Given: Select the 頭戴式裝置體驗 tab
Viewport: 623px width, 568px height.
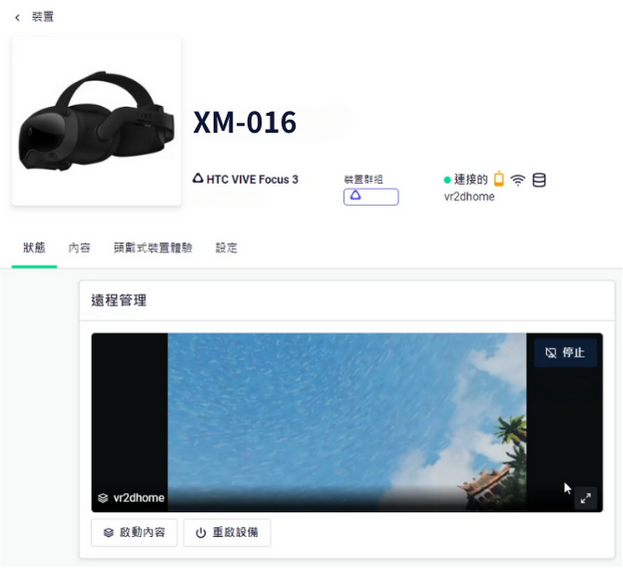Looking at the screenshot, I should pyautogui.click(x=152, y=248).
